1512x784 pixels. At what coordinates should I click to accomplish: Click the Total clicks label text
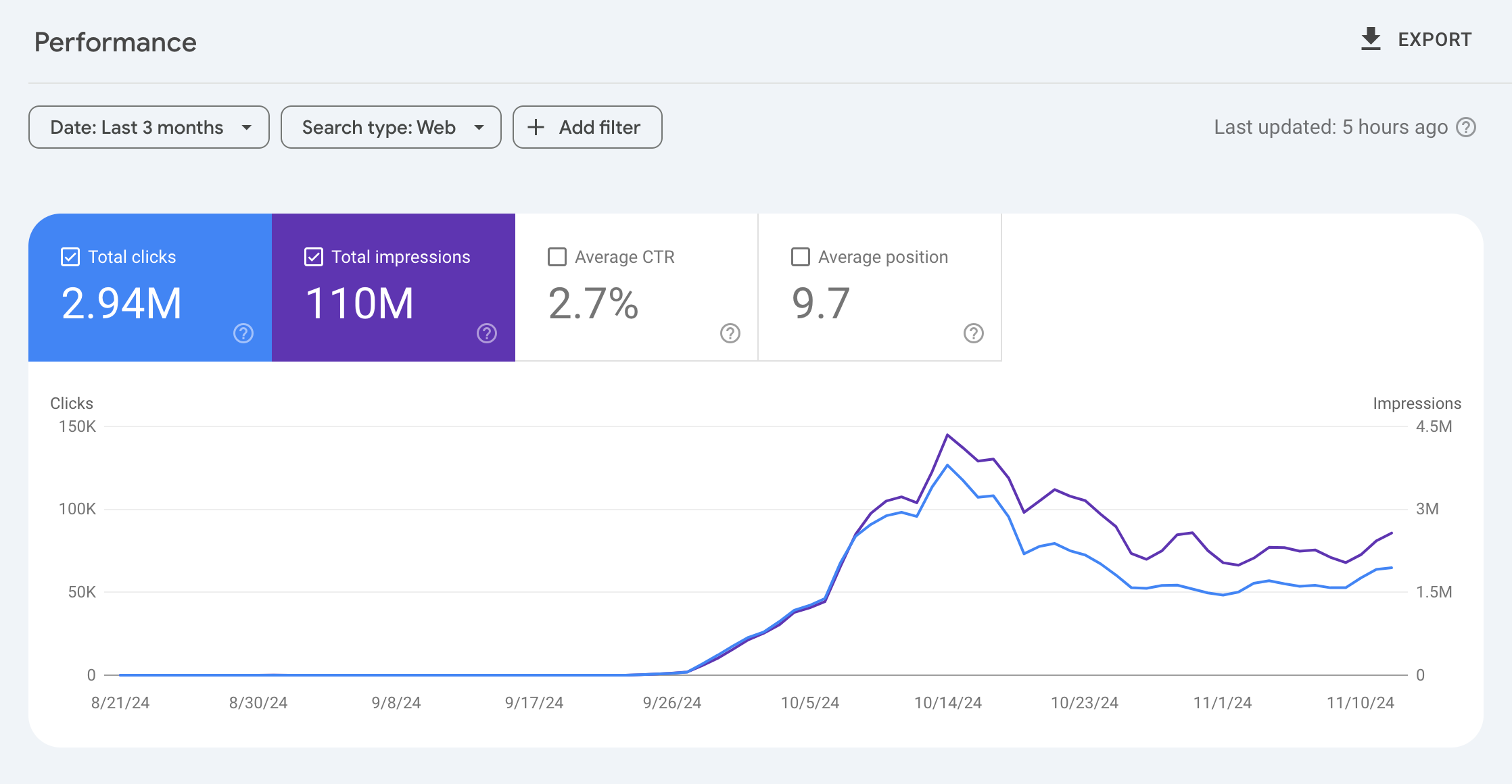132,257
